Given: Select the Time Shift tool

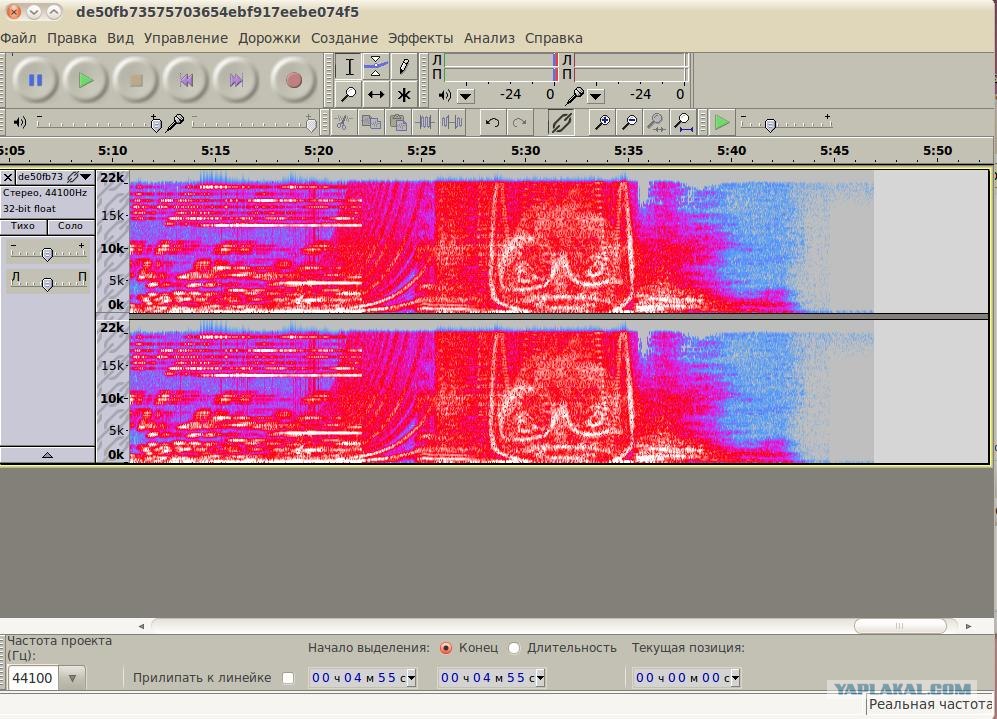Looking at the screenshot, I should 376,95.
